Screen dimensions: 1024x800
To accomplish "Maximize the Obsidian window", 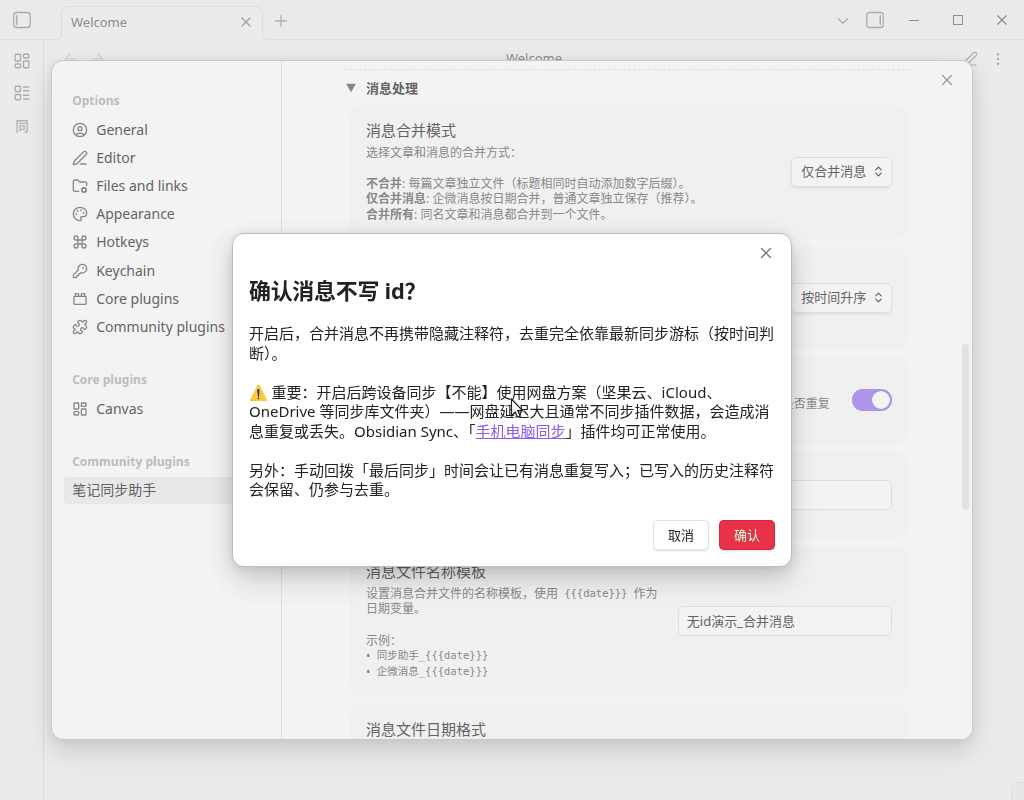I will coord(958,20).
